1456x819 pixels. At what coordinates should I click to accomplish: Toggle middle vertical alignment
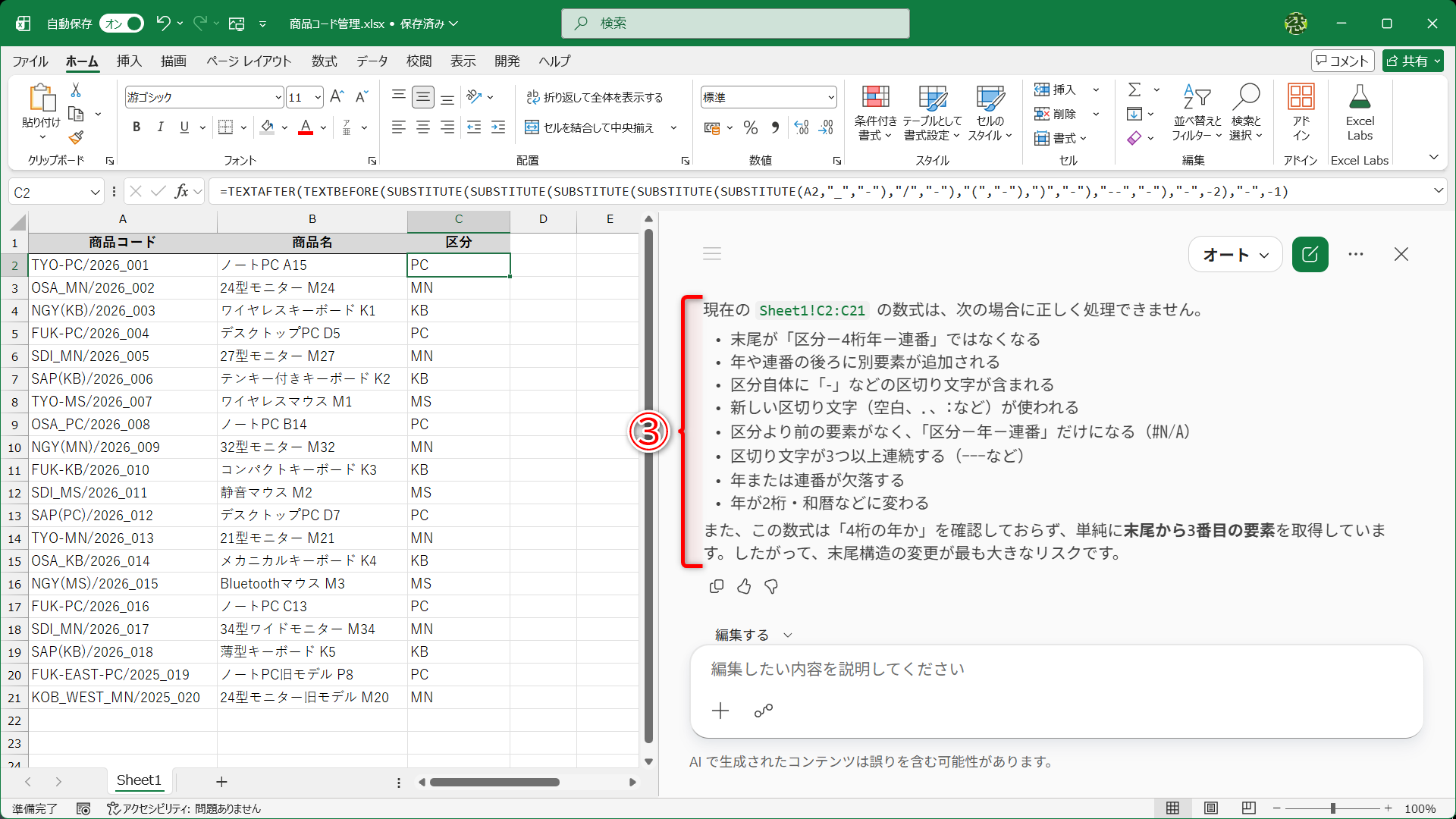pos(423,96)
